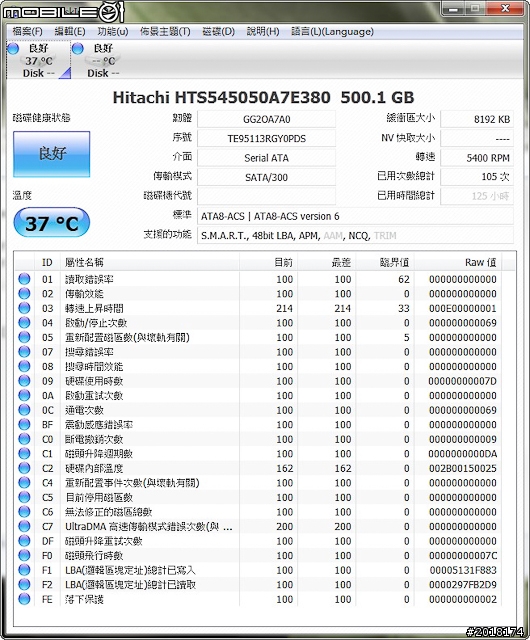This screenshot has width=530, height=640.
Task: Click the 目前 column header
Action: (268, 262)
